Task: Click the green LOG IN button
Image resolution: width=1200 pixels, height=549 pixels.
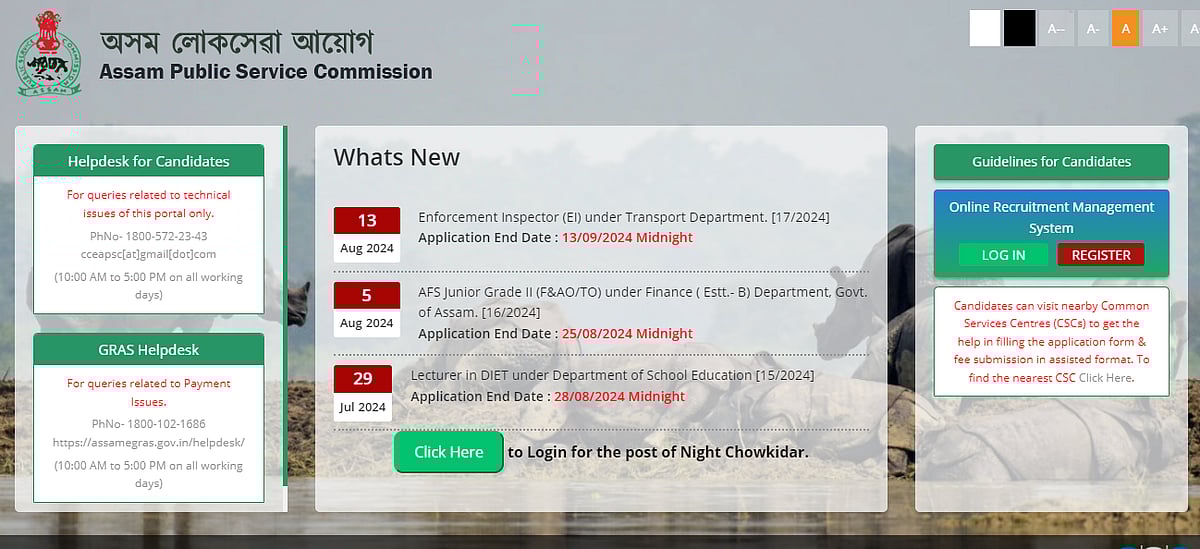Action: (x=1003, y=255)
